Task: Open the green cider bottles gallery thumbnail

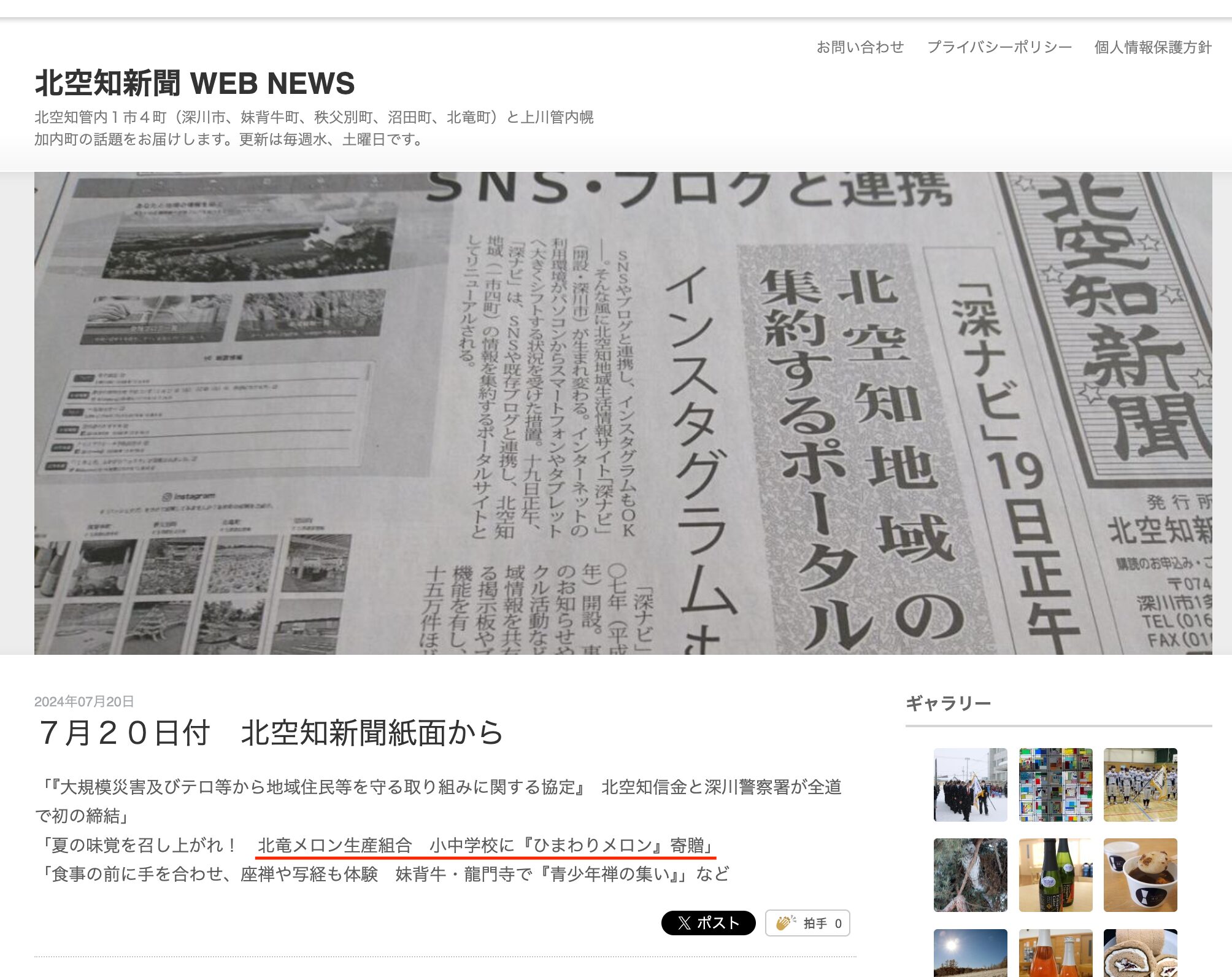Action: (x=1055, y=875)
